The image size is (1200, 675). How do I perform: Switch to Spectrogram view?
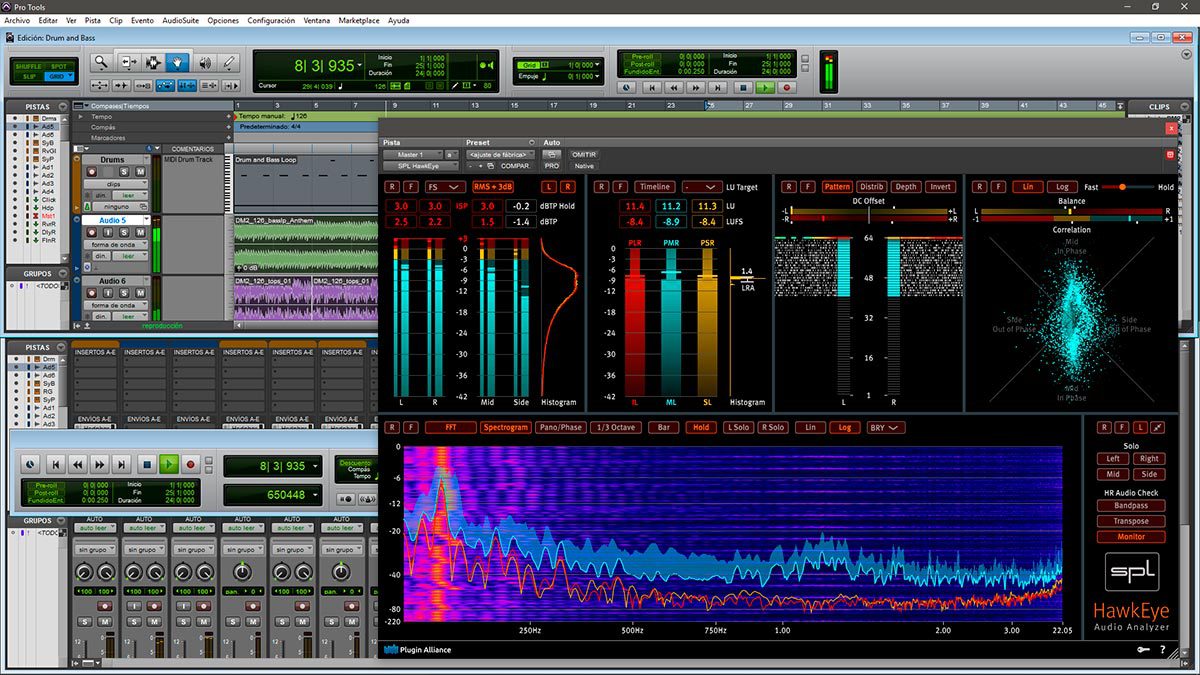[505, 427]
